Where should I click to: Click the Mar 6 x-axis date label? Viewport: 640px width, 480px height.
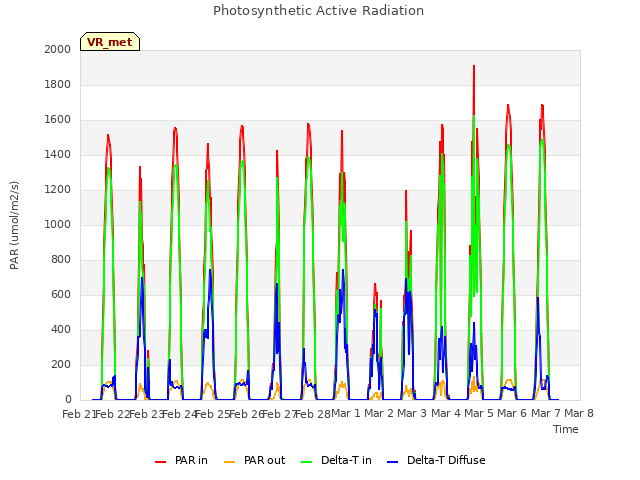512,413
